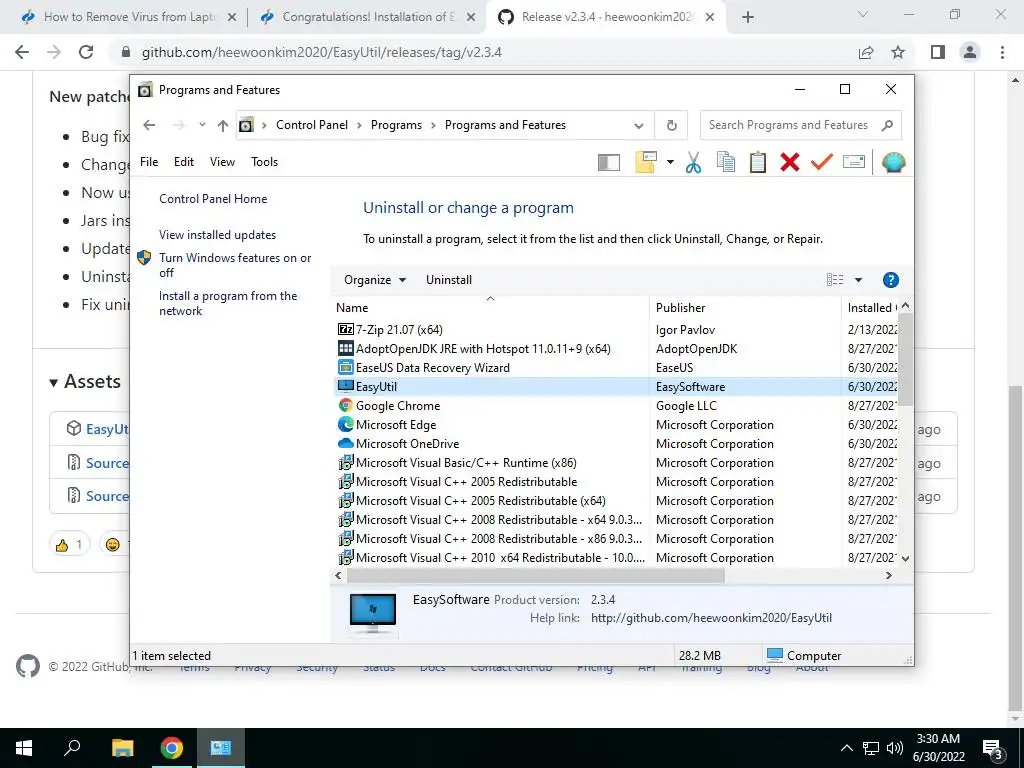This screenshot has width=1024, height=768.
Task: Open the View menu
Action: (x=222, y=162)
